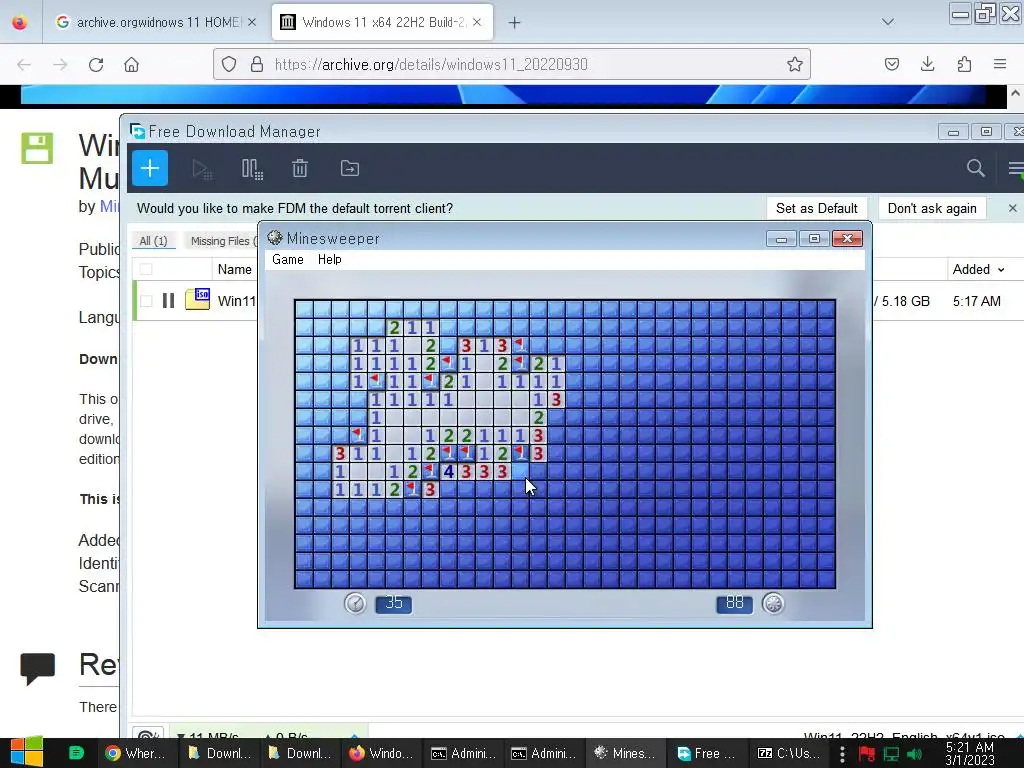The width and height of the screenshot is (1024, 768).
Task: Click the browser page scroll-up arrow
Action: (1016, 93)
